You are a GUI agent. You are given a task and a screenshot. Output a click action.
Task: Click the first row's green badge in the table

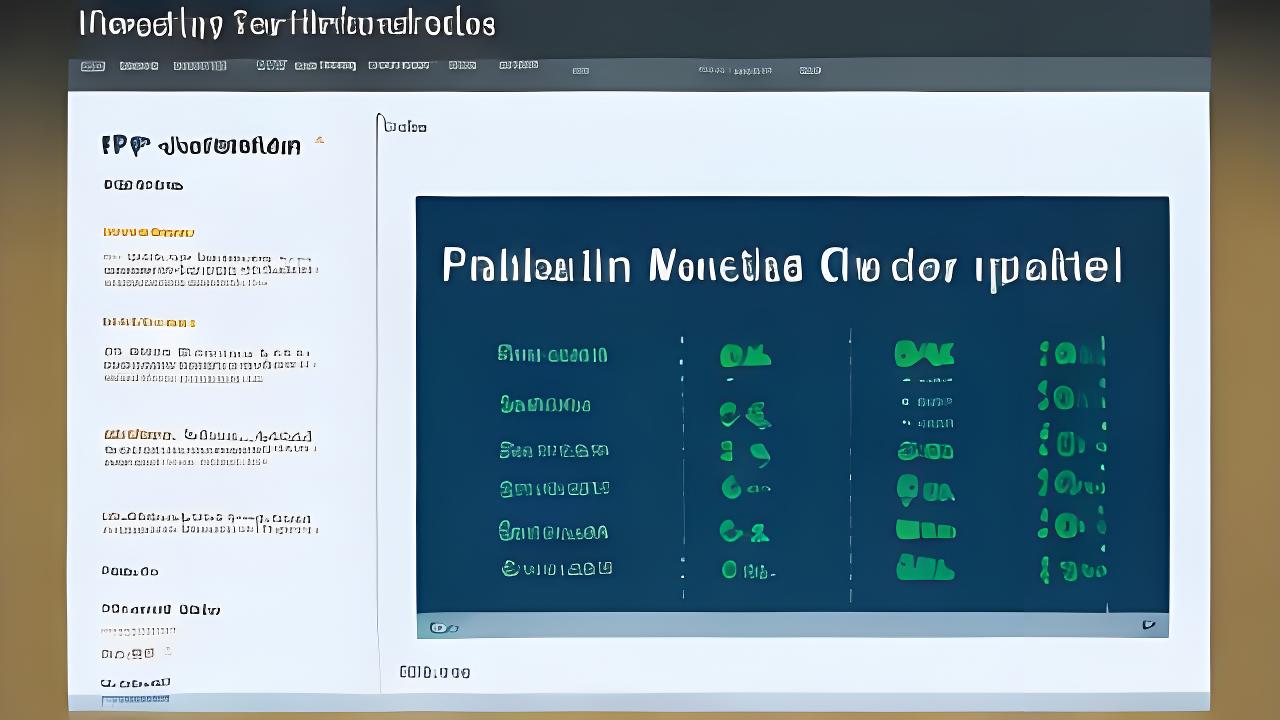click(745, 355)
